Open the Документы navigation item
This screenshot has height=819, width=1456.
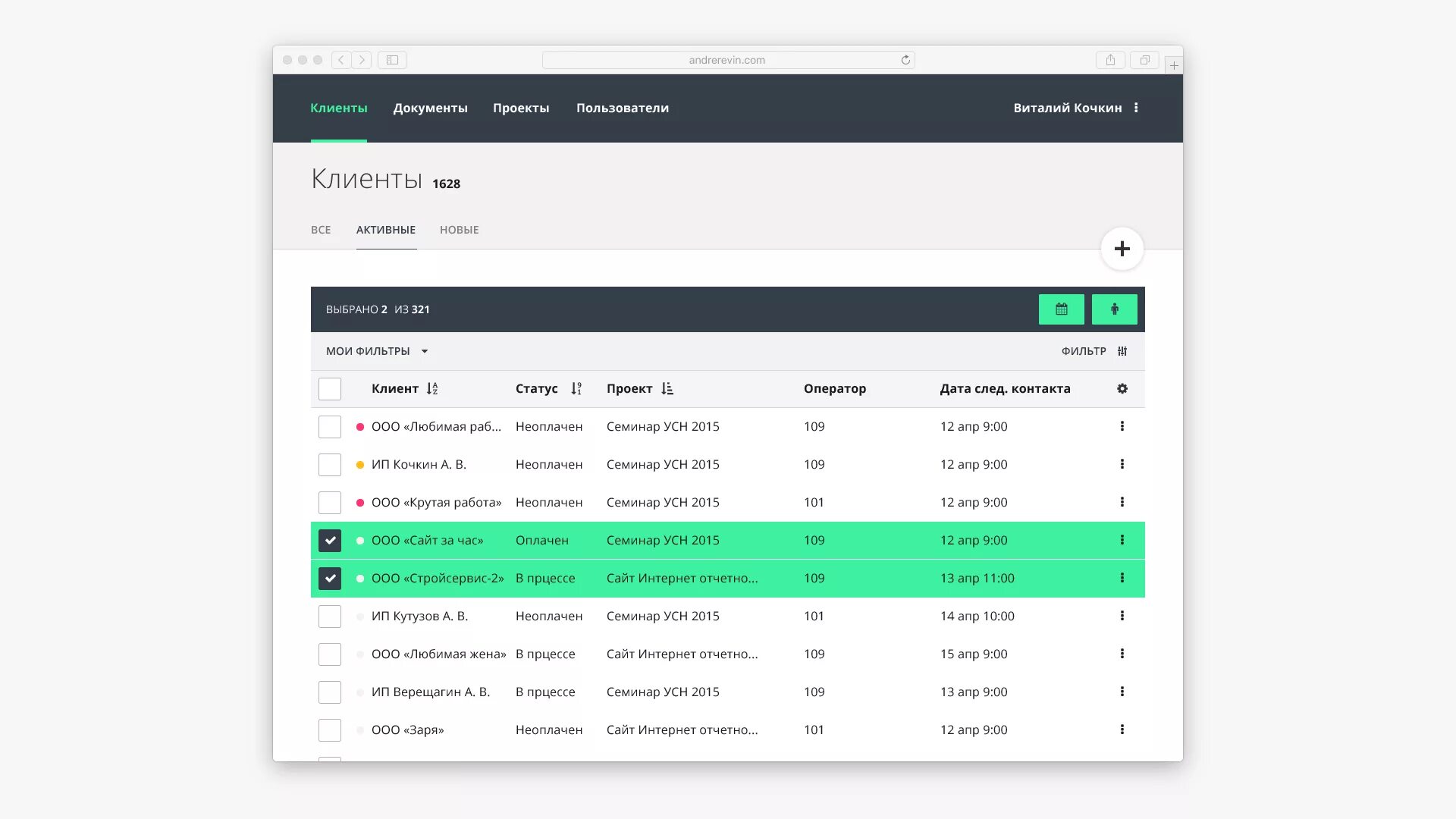430,108
